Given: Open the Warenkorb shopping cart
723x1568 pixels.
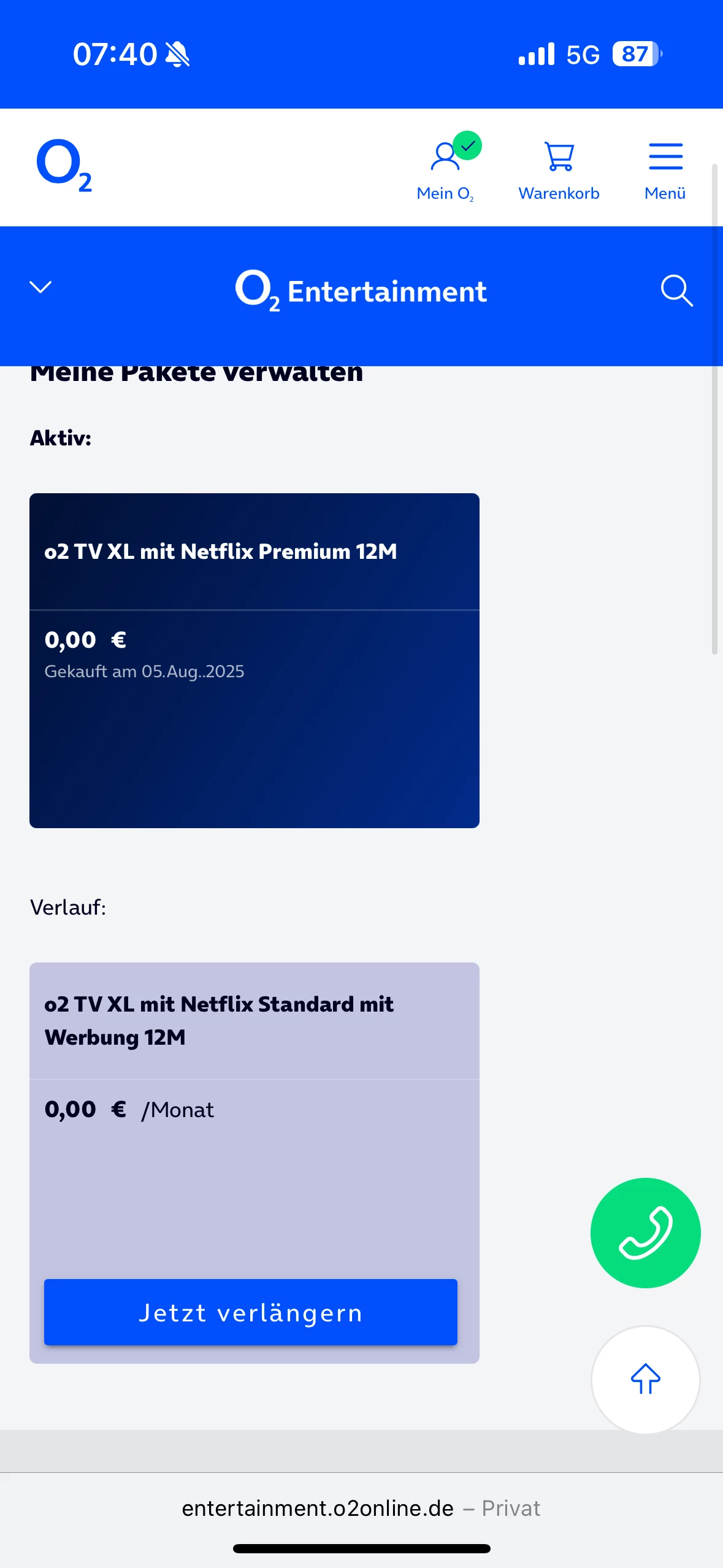Looking at the screenshot, I should point(559,156).
